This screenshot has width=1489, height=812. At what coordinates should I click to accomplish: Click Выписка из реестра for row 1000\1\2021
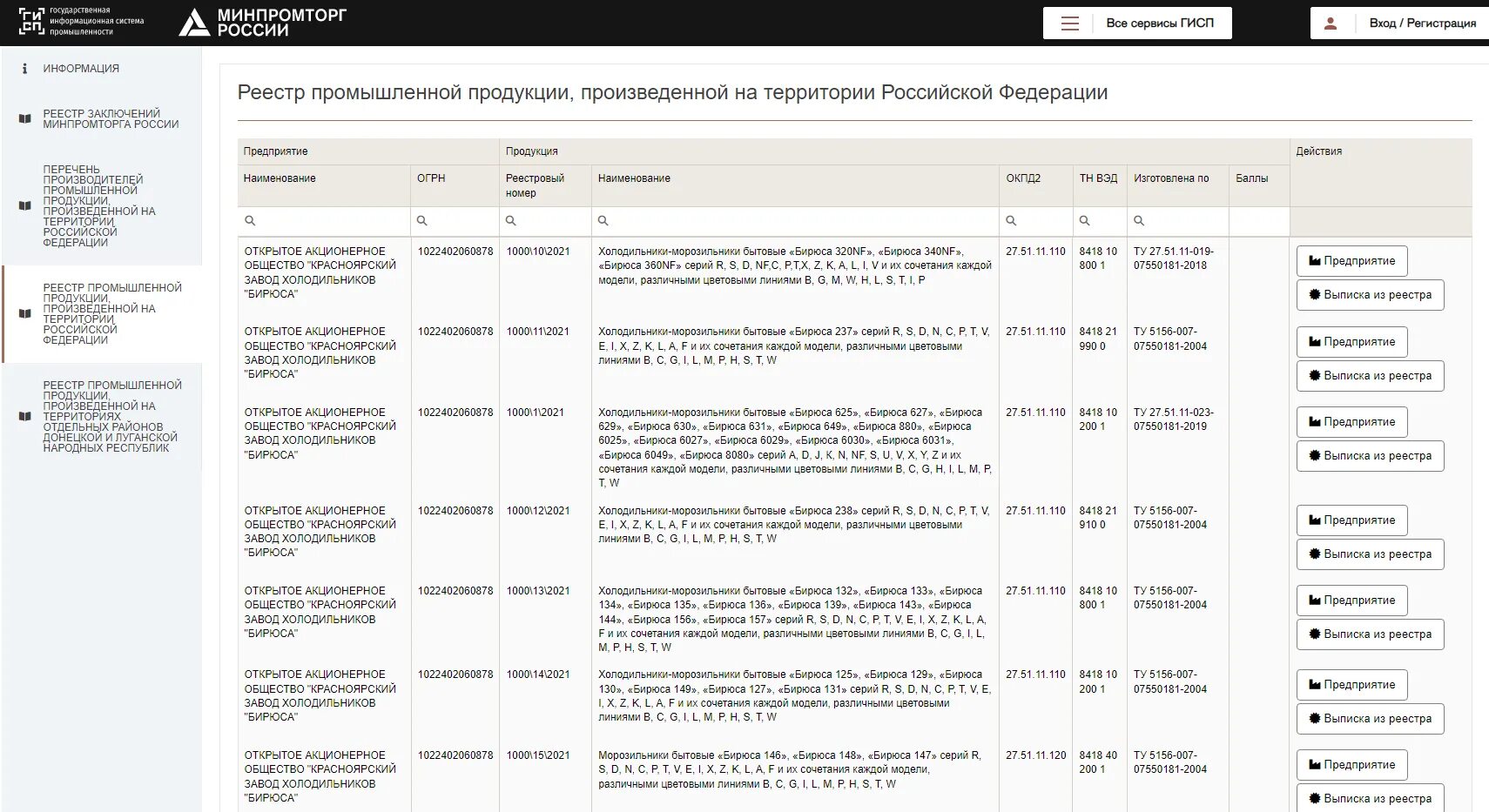tap(1370, 456)
